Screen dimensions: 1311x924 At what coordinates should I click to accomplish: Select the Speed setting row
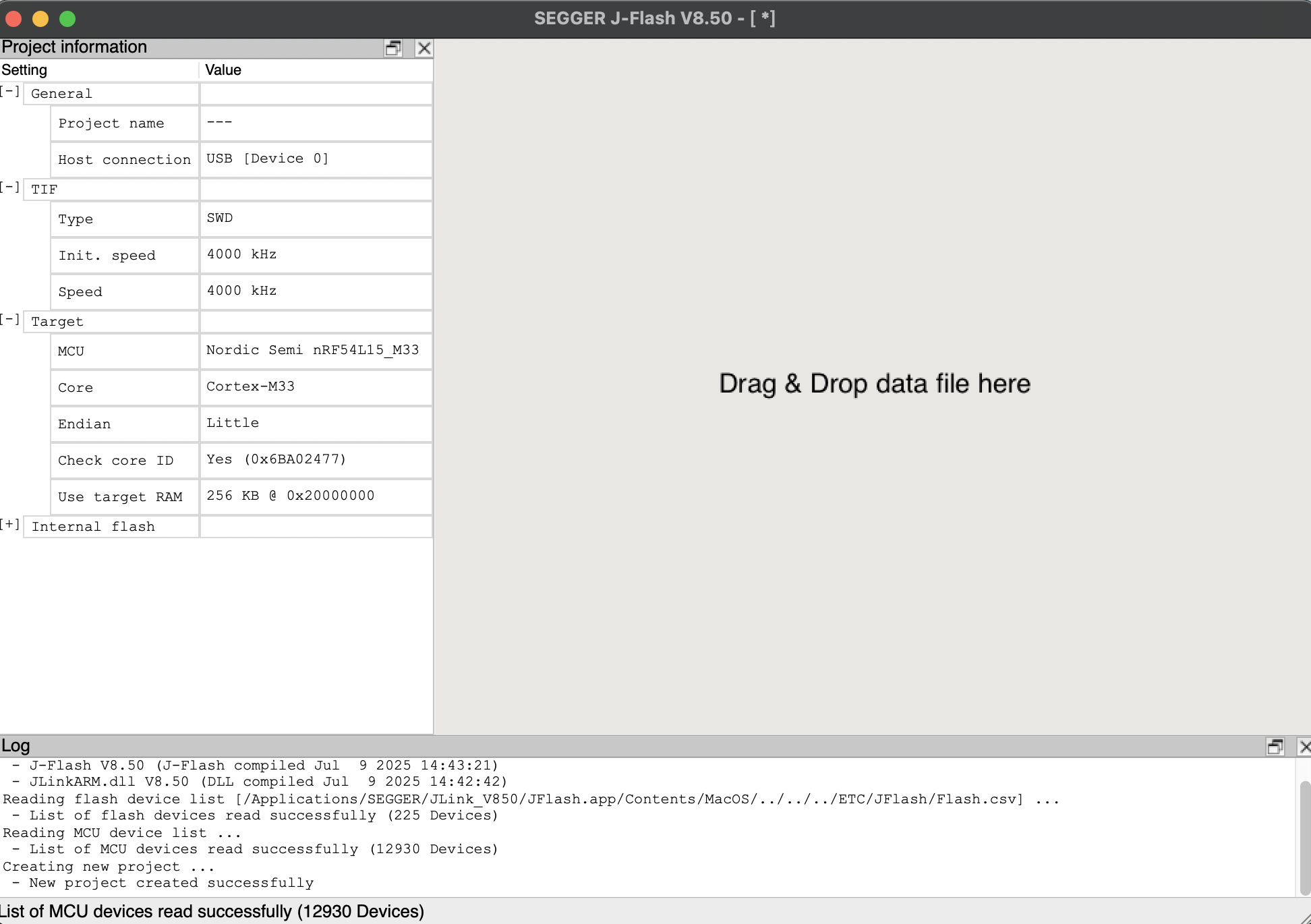(125, 292)
